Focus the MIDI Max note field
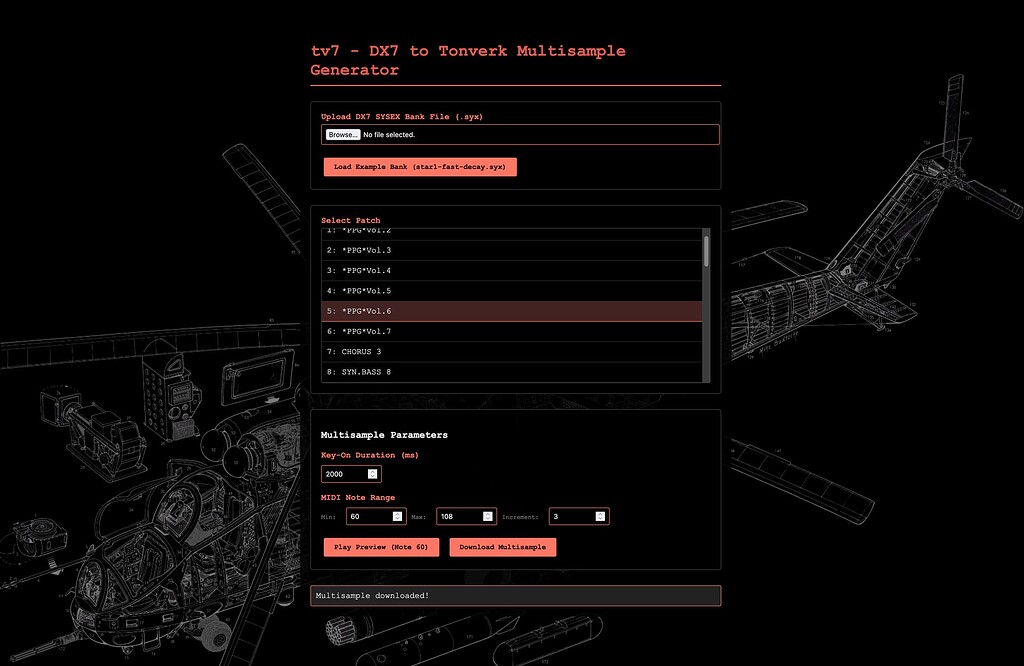1024x666 pixels. [466, 516]
